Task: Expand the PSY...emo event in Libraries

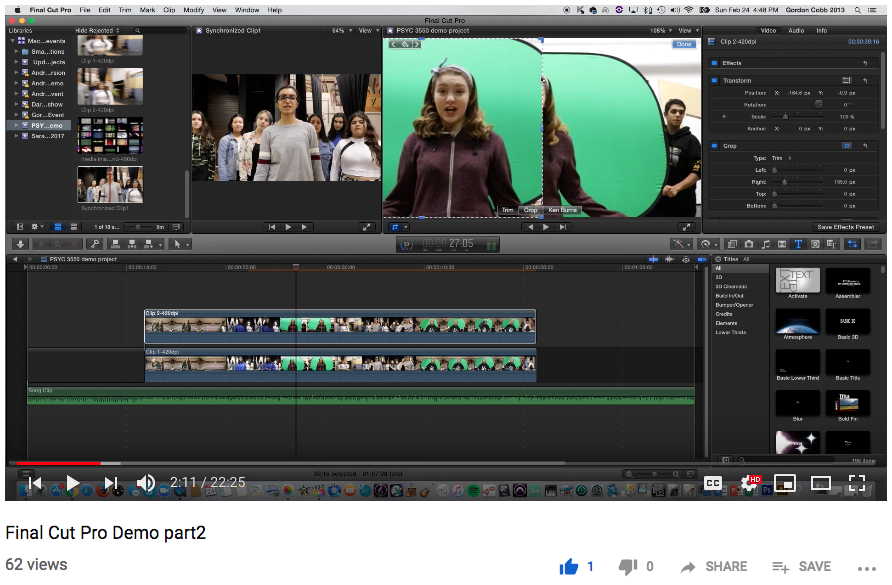Action: click(16, 125)
